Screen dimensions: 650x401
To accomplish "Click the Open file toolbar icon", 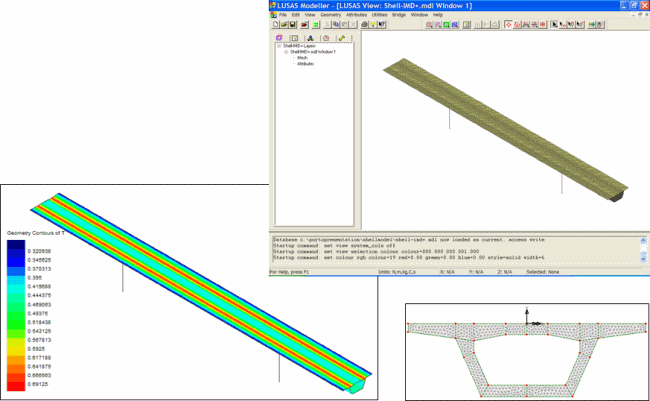I will (282, 25).
